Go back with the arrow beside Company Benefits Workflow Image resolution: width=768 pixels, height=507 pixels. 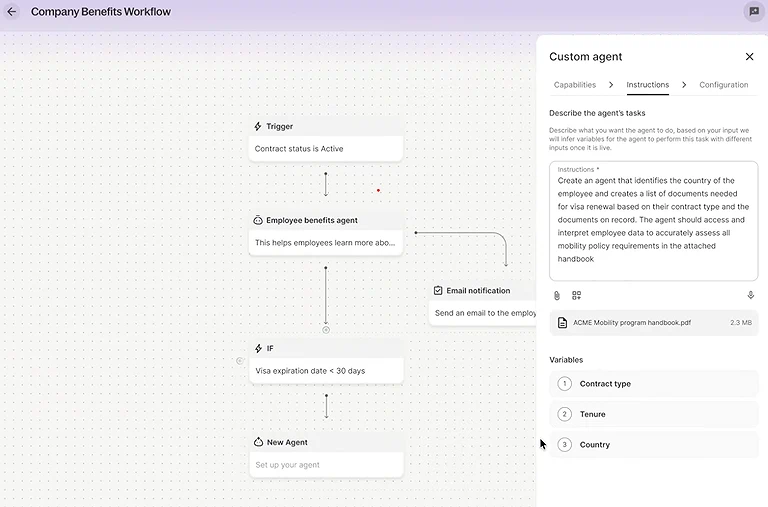12,11
